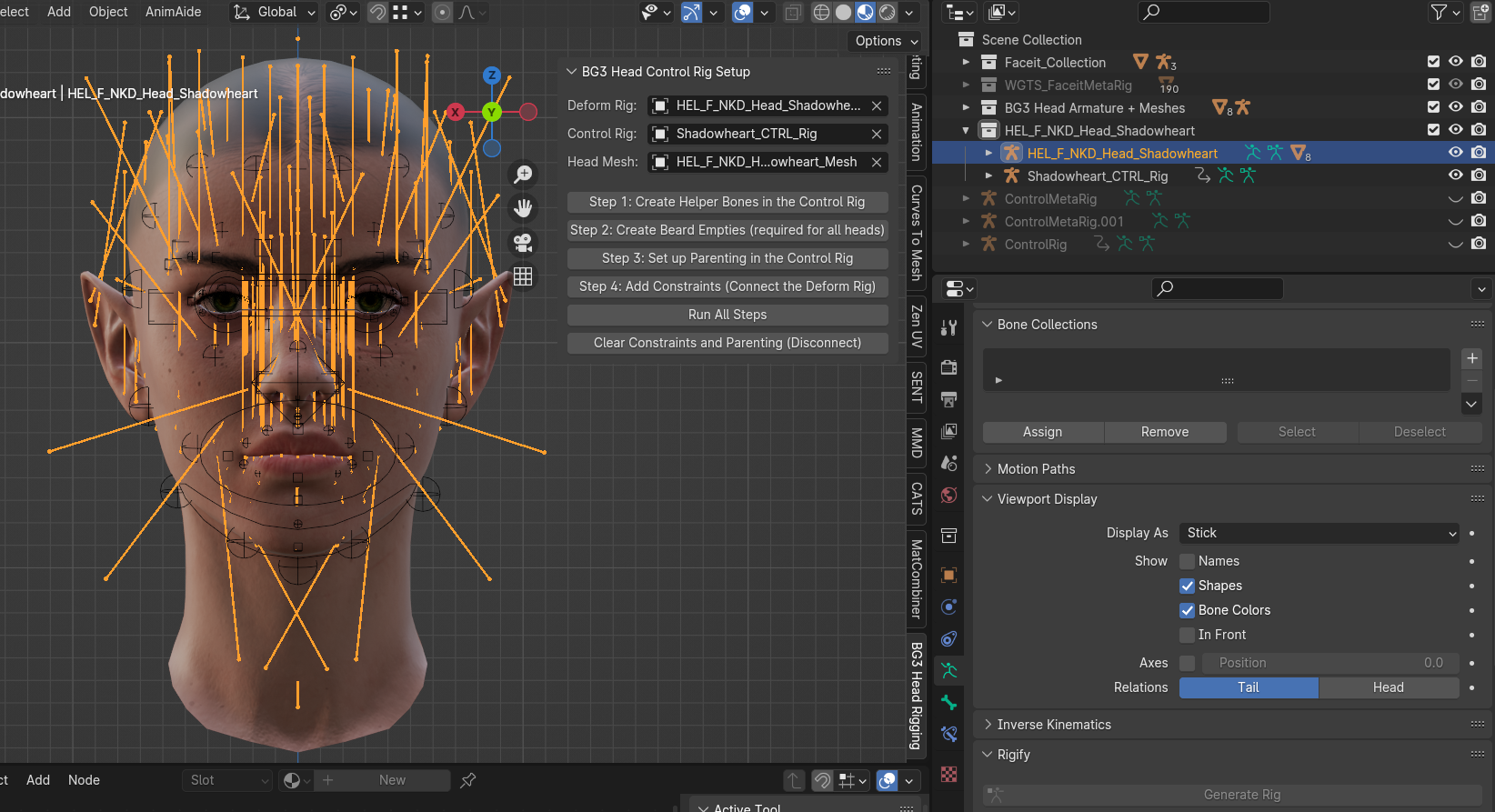Open the Add menu in viewport header
Image resolution: width=1495 pixels, height=812 pixels.
click(59, 12)
